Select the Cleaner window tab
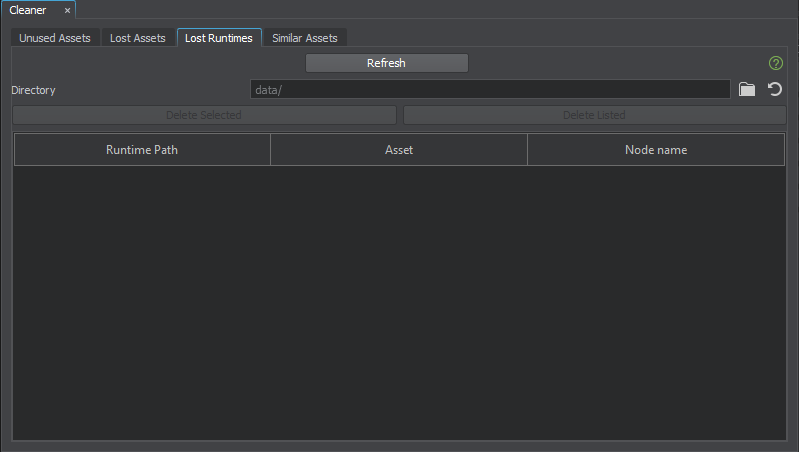The width and height of the screenshot is (799, 452). 28,10
